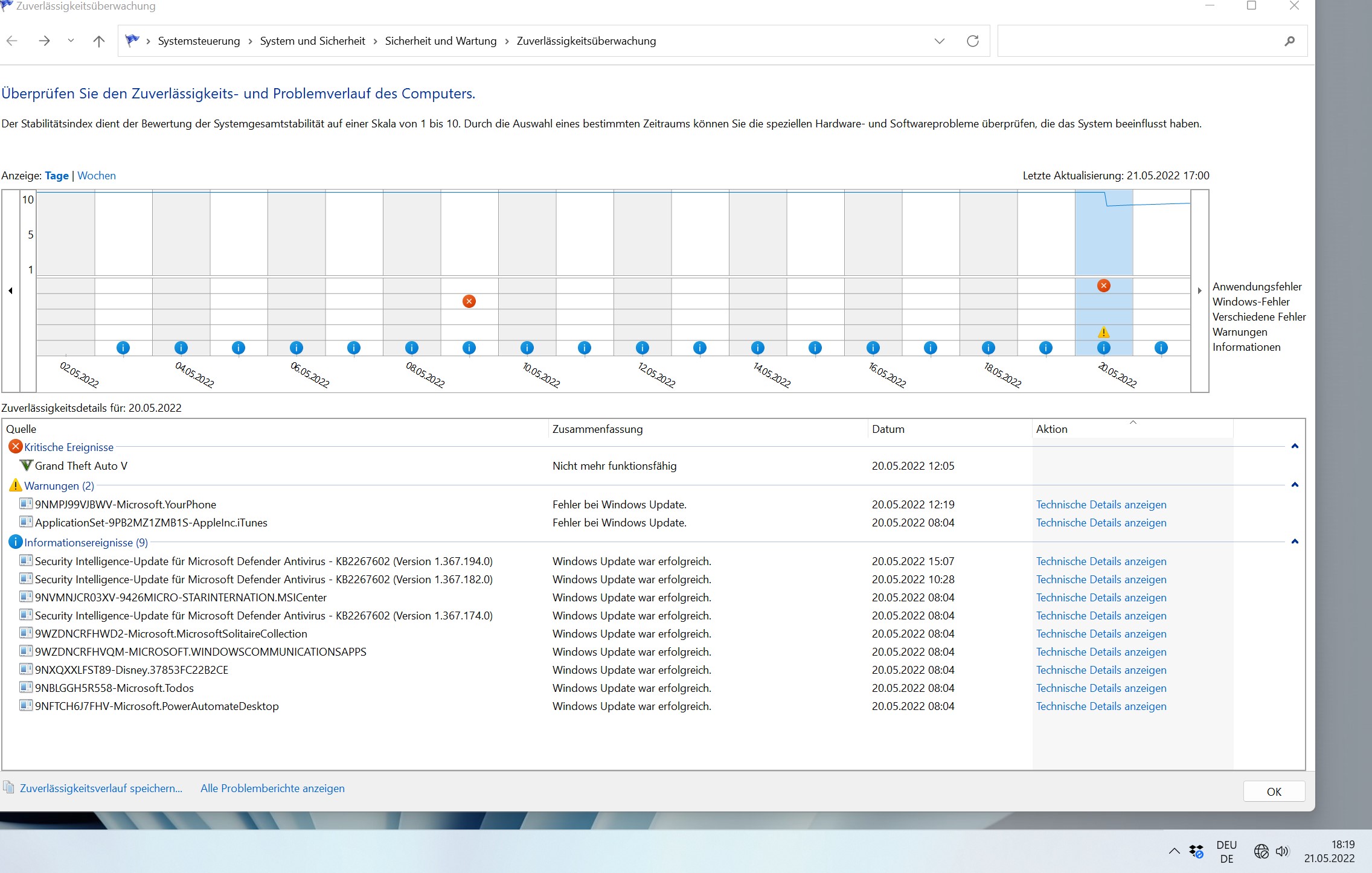Viewport: 1372px width, 873px height.
Task: Open the Dropbox tray icon
Action: (x=1196, y=851)
